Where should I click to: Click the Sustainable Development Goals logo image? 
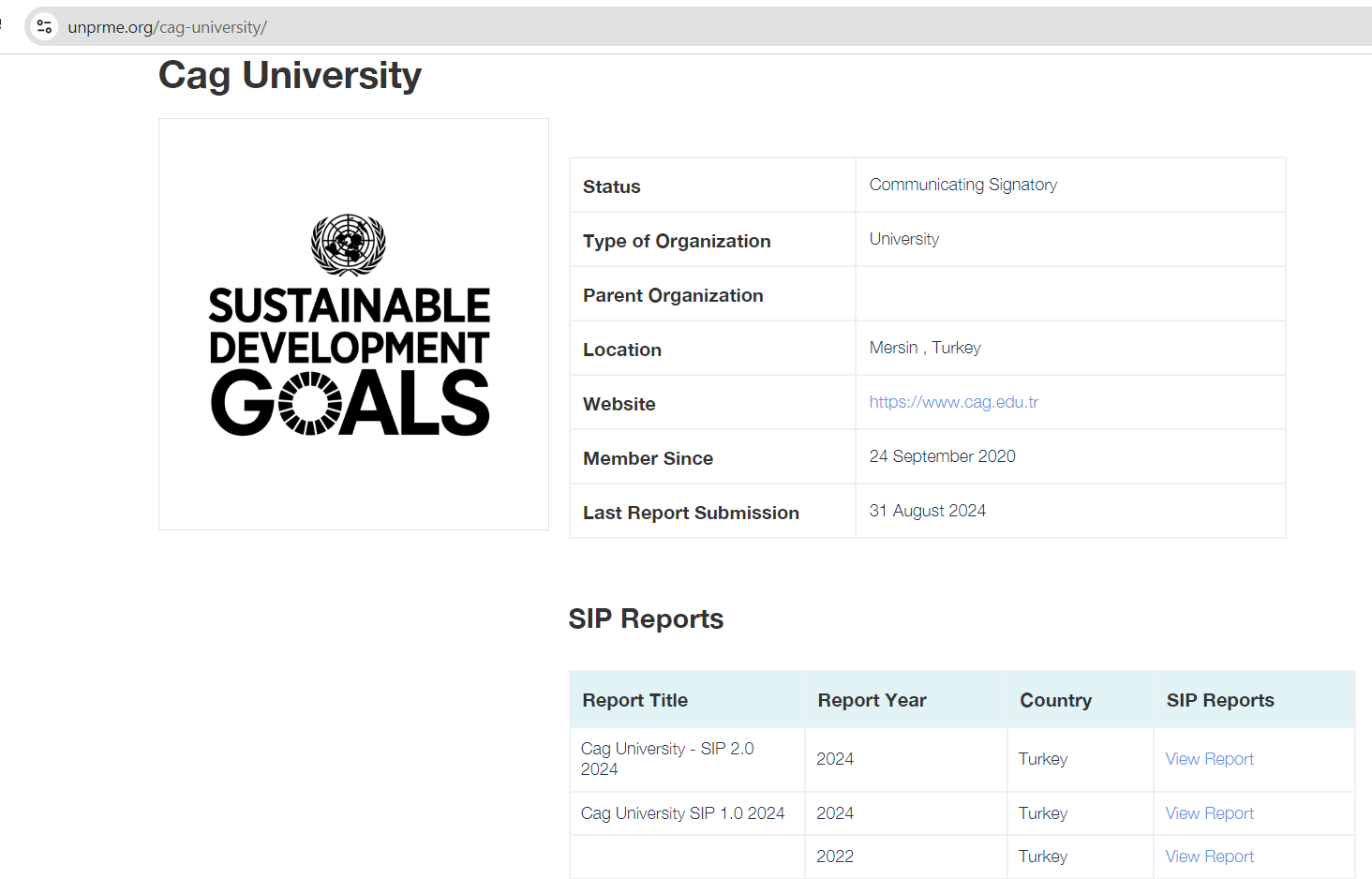[x=353, y=324]
